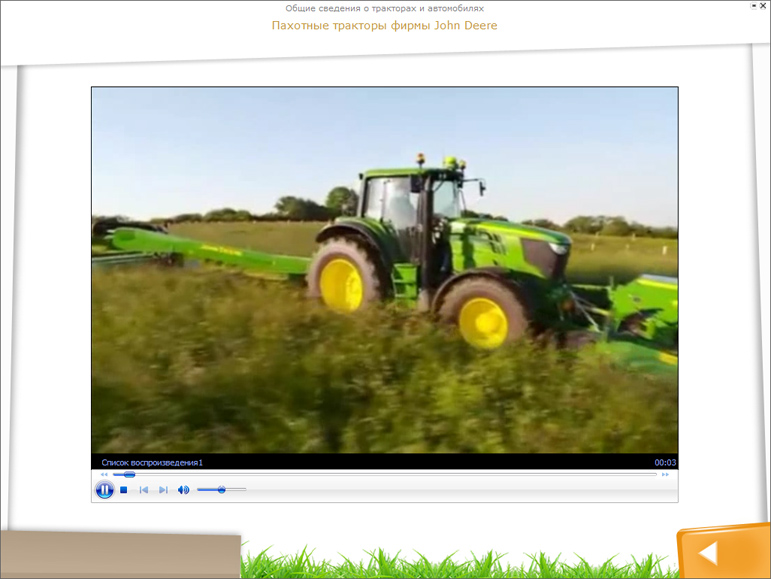Pause the video playback
The height and width of the screenshot is (579, 771).
[104, 490]
